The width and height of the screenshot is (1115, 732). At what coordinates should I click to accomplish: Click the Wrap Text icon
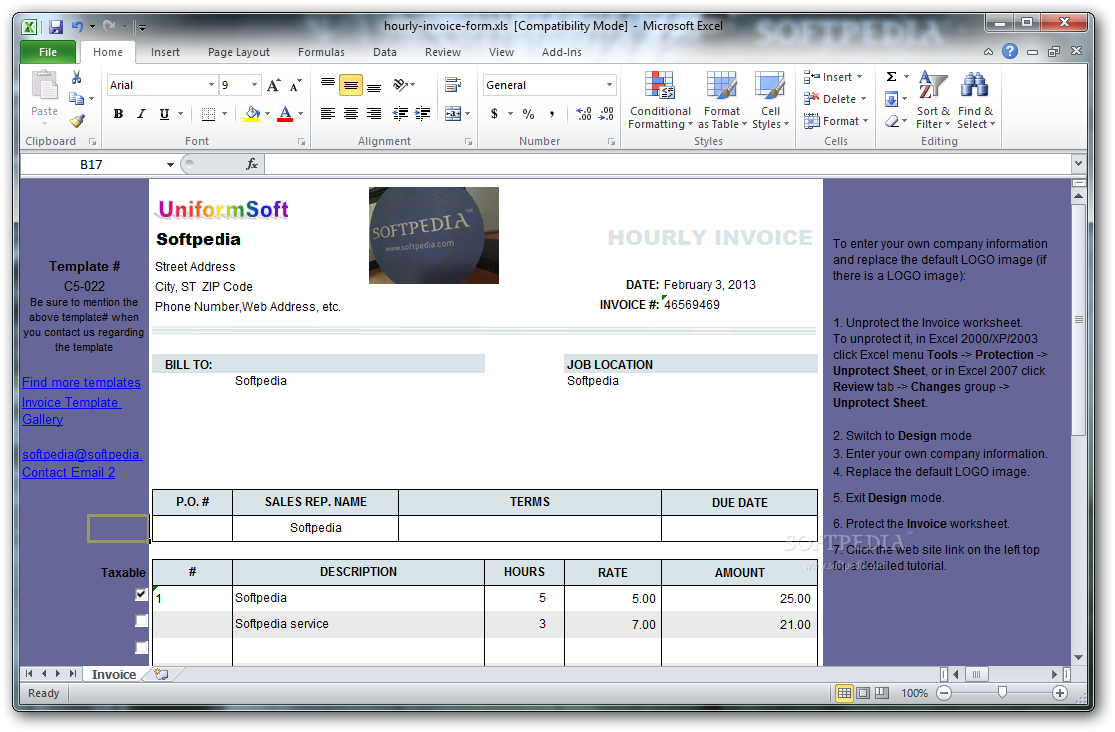point(453,85)
